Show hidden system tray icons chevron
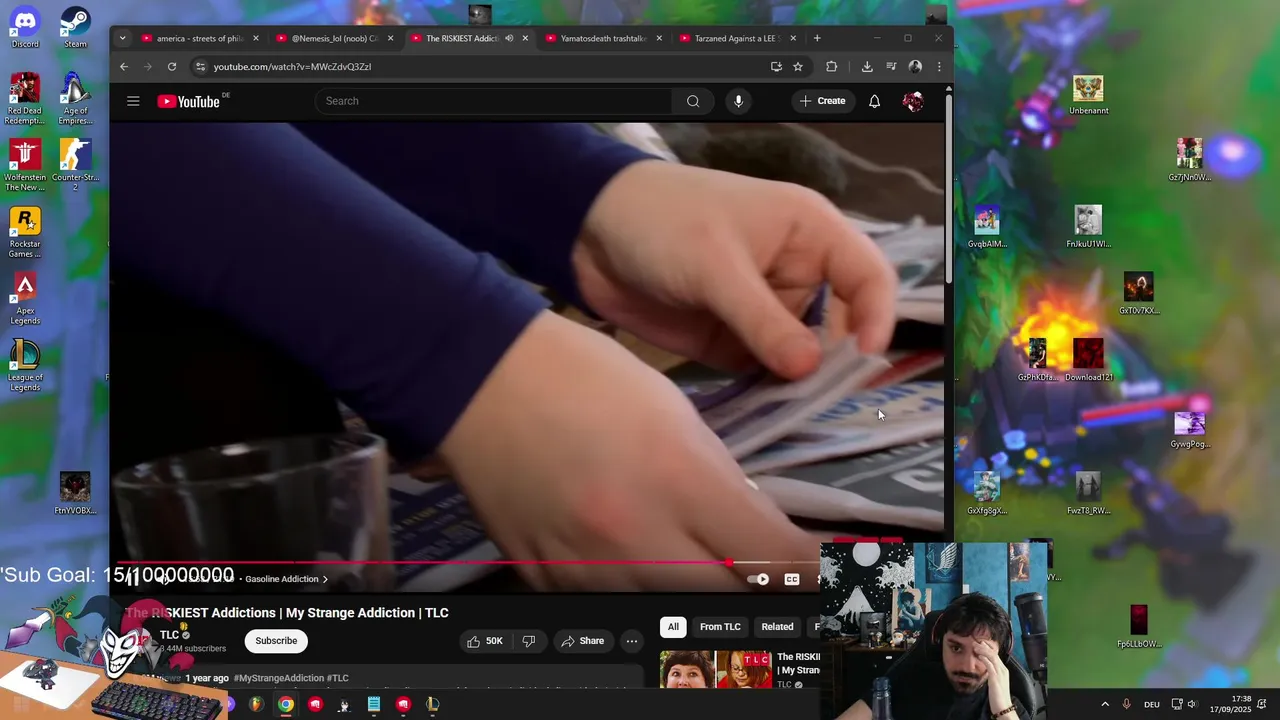The width and height of the screenshot is (1280, 720). pos(1105,704)
